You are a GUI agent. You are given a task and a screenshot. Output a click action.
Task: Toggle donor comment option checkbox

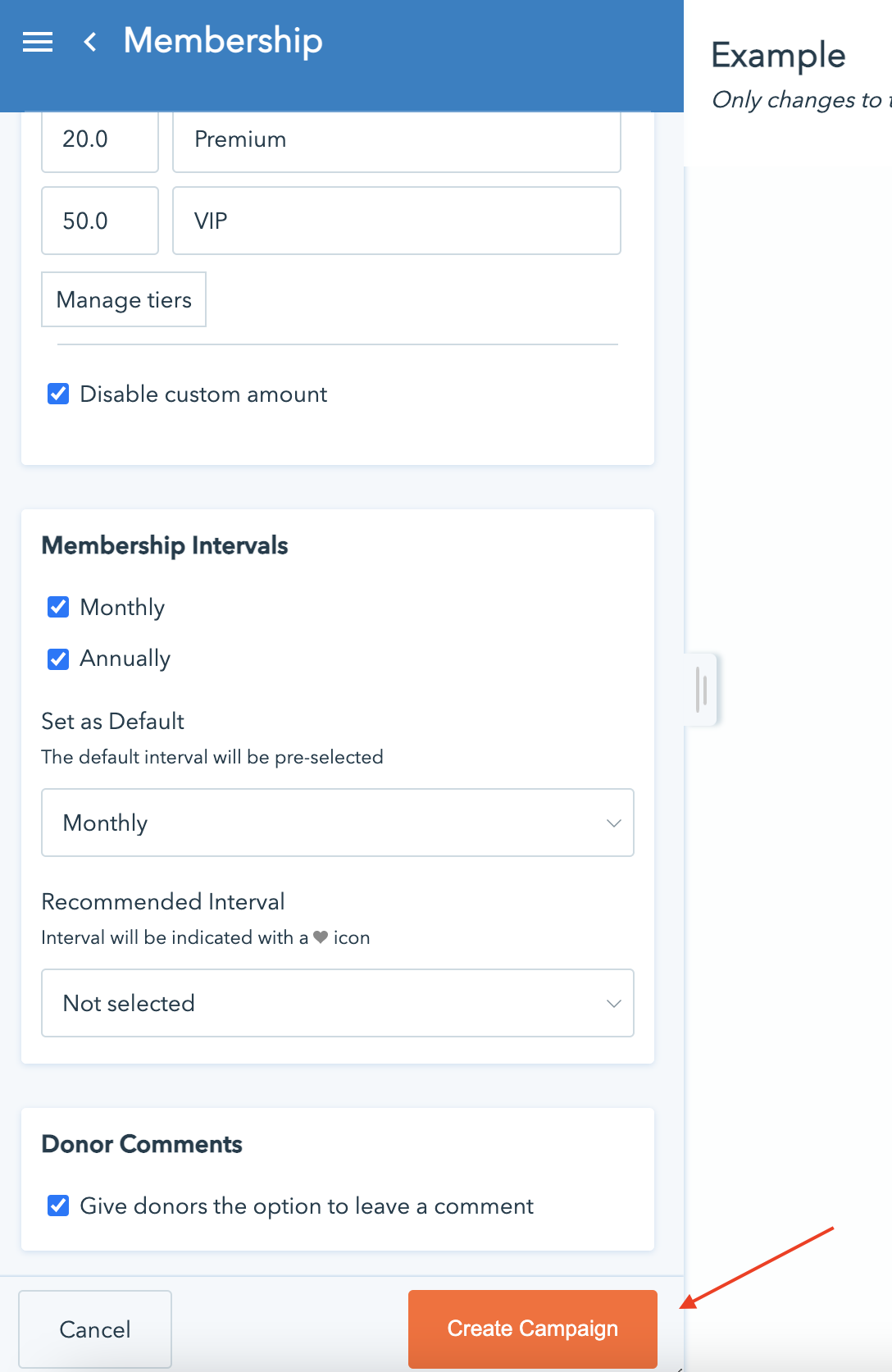tap(58, 1206)
